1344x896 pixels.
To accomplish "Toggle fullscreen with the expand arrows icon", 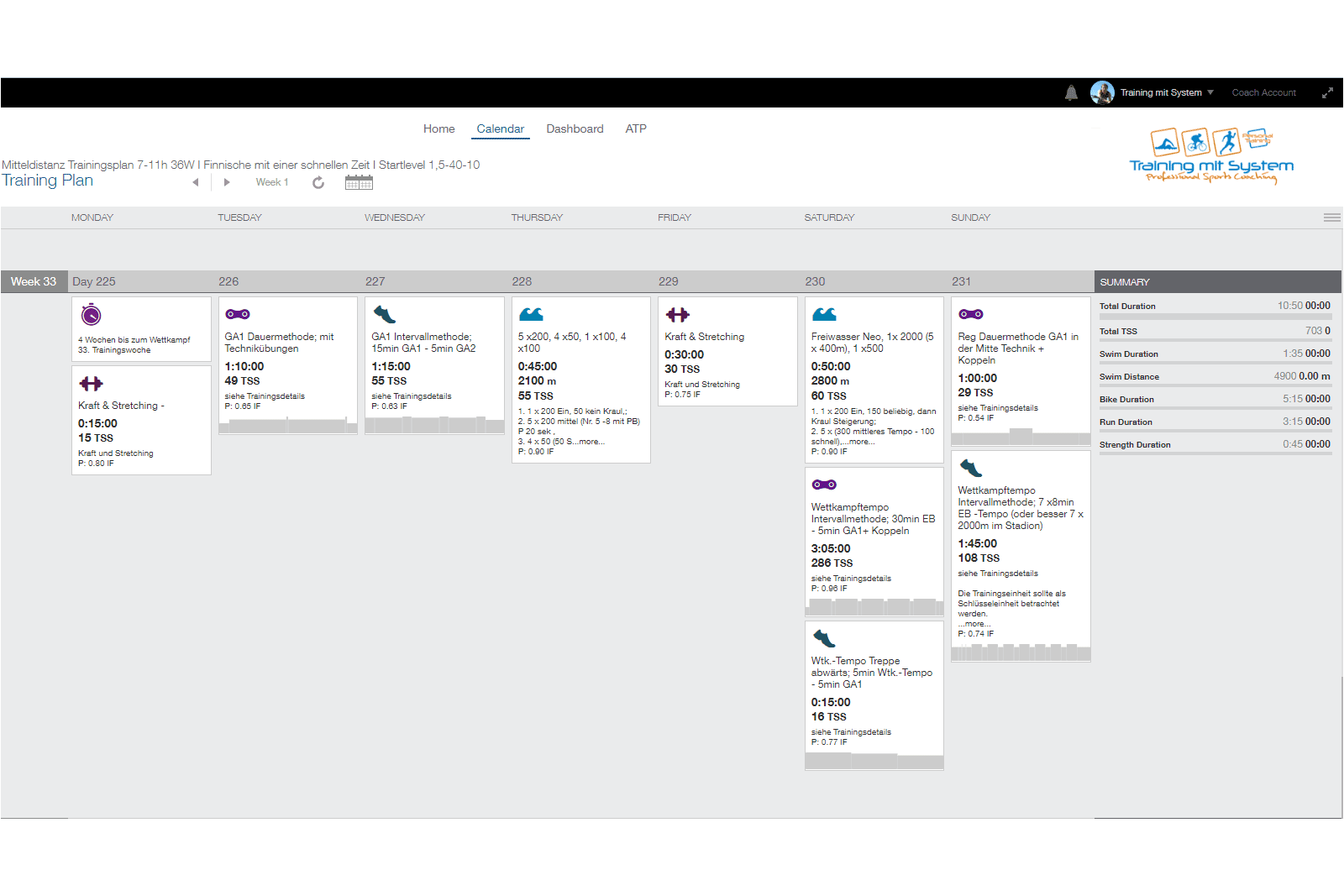I will coord(1327,93).
